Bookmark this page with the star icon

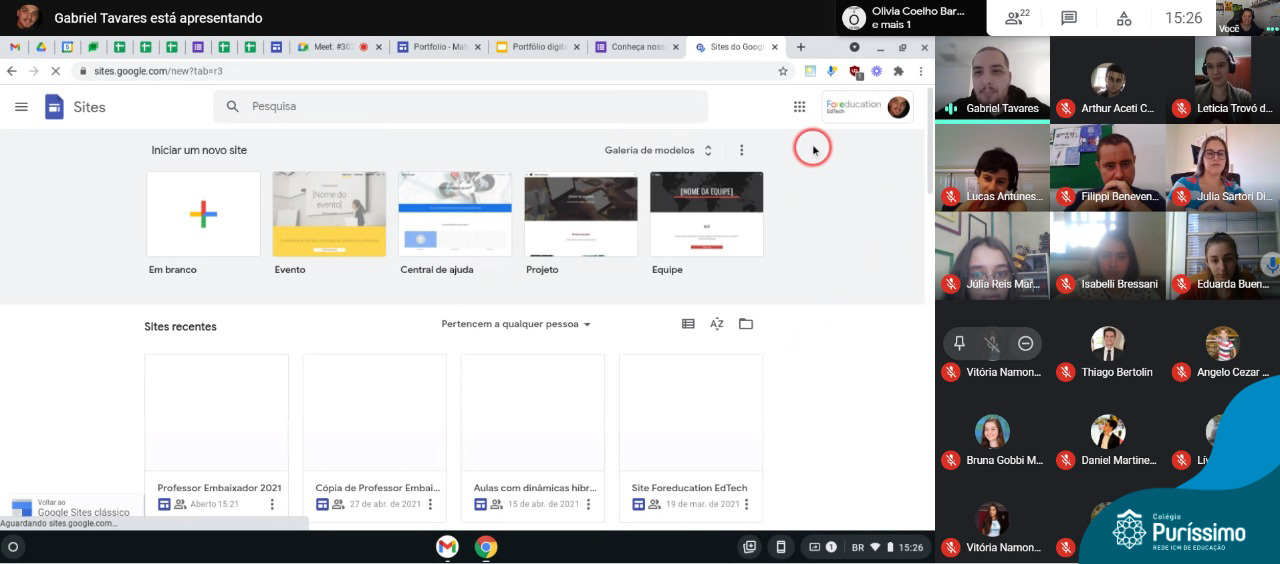[783, 71]
